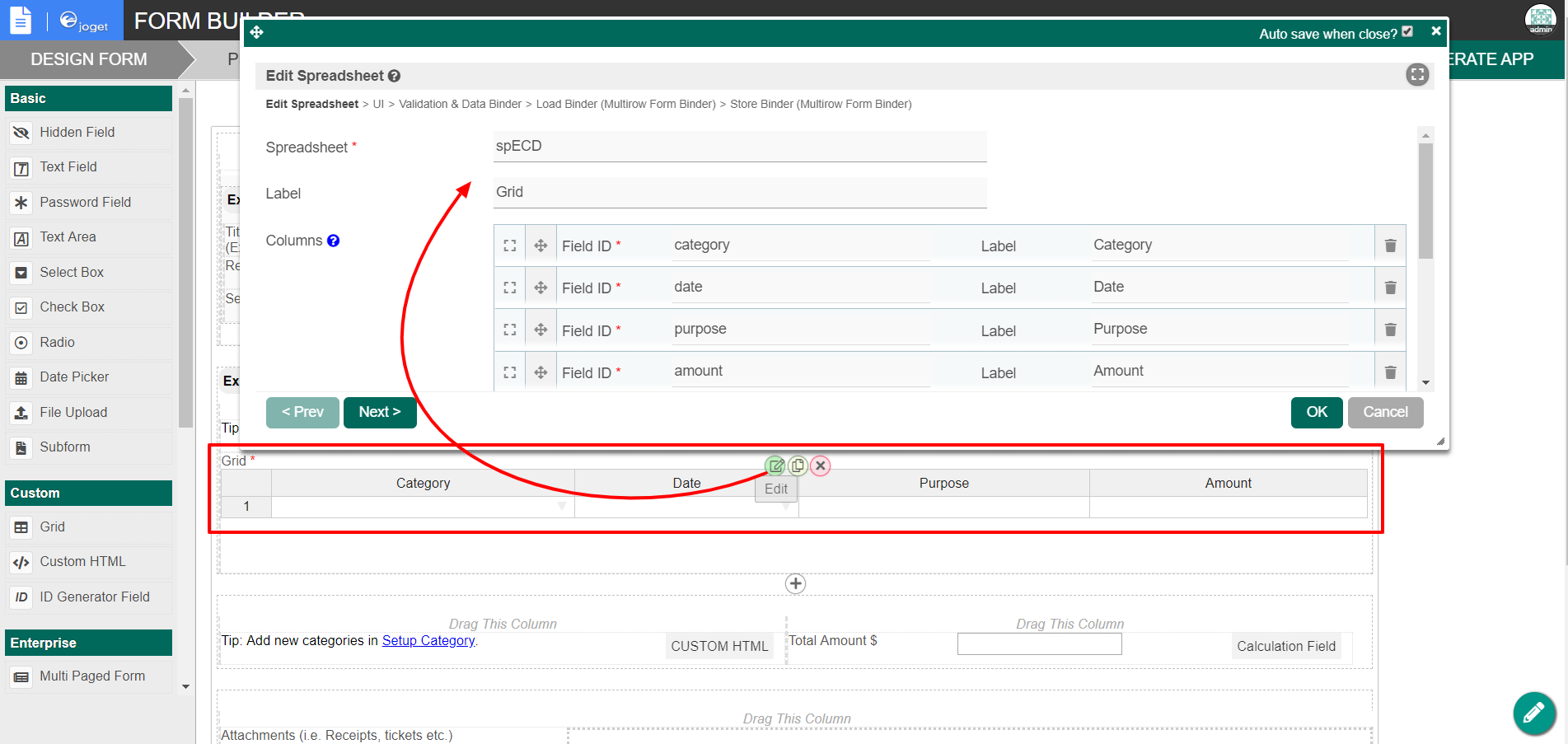Open the Setup Category link
Viewport: 1568px width, 744px height.
click(x=428, y=640)
